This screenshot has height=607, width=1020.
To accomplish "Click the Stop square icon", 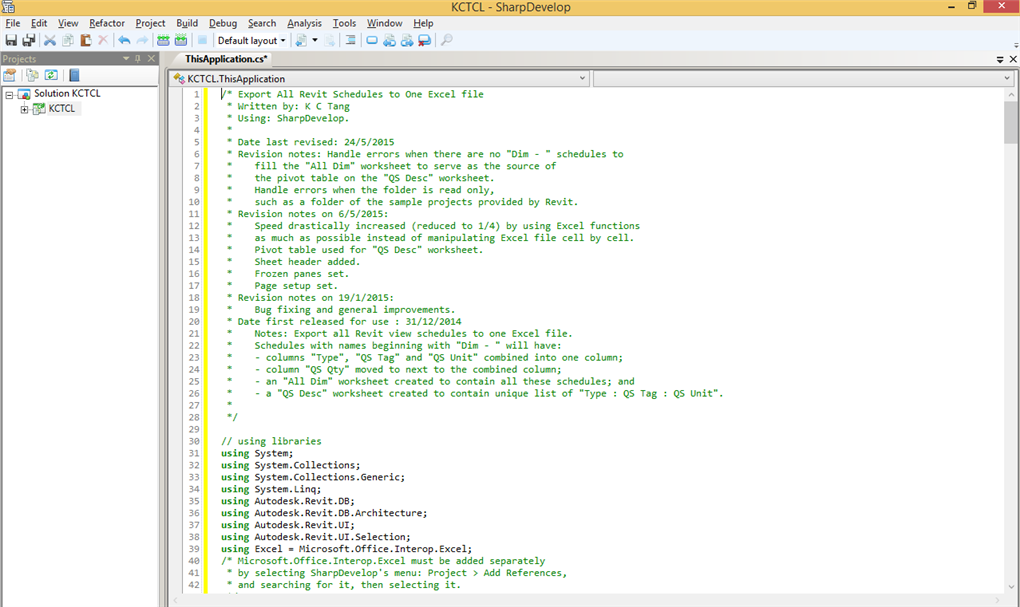I will point(202,40).
